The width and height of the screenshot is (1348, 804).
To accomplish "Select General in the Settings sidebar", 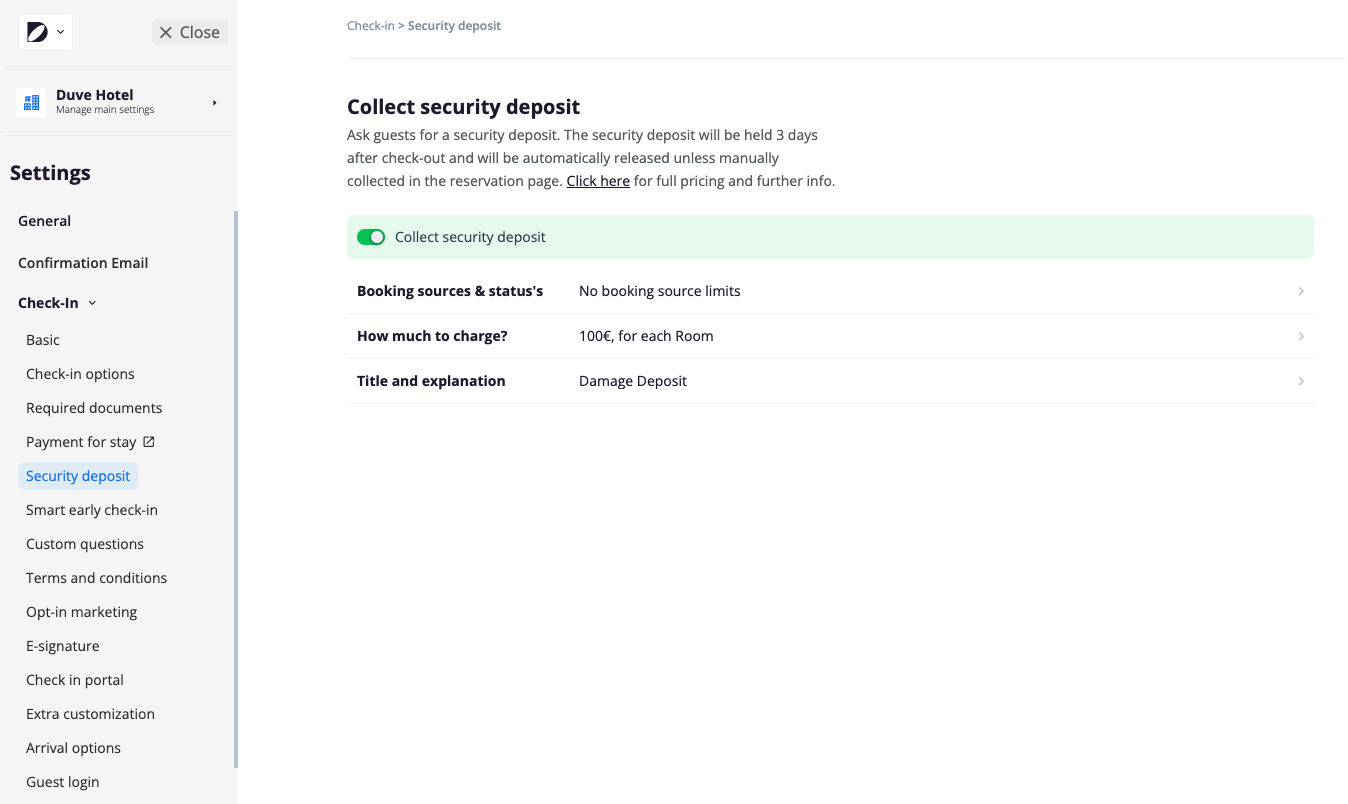I will click(44, 221).
